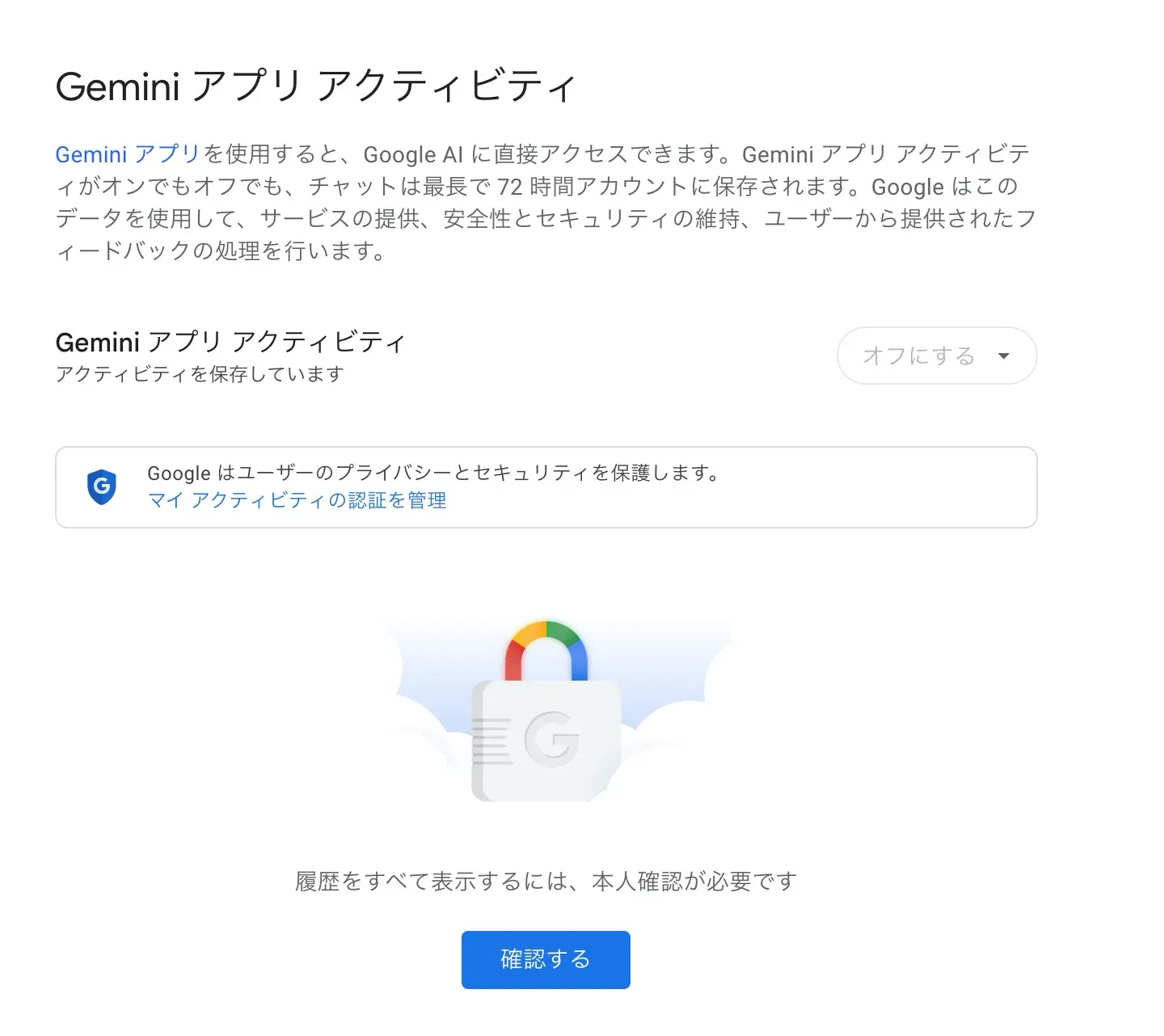Click the large page title Gemini アプリ アクティビティ

coord(316,86)
